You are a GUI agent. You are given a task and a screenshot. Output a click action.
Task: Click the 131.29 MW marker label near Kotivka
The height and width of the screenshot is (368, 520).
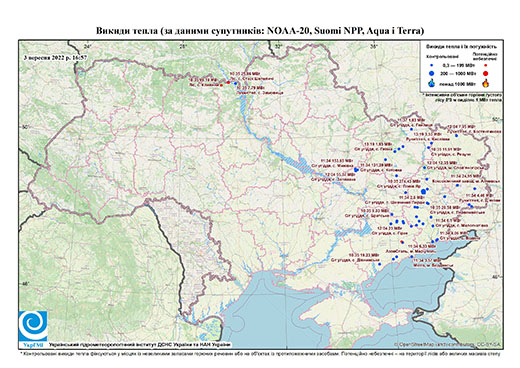376,165
